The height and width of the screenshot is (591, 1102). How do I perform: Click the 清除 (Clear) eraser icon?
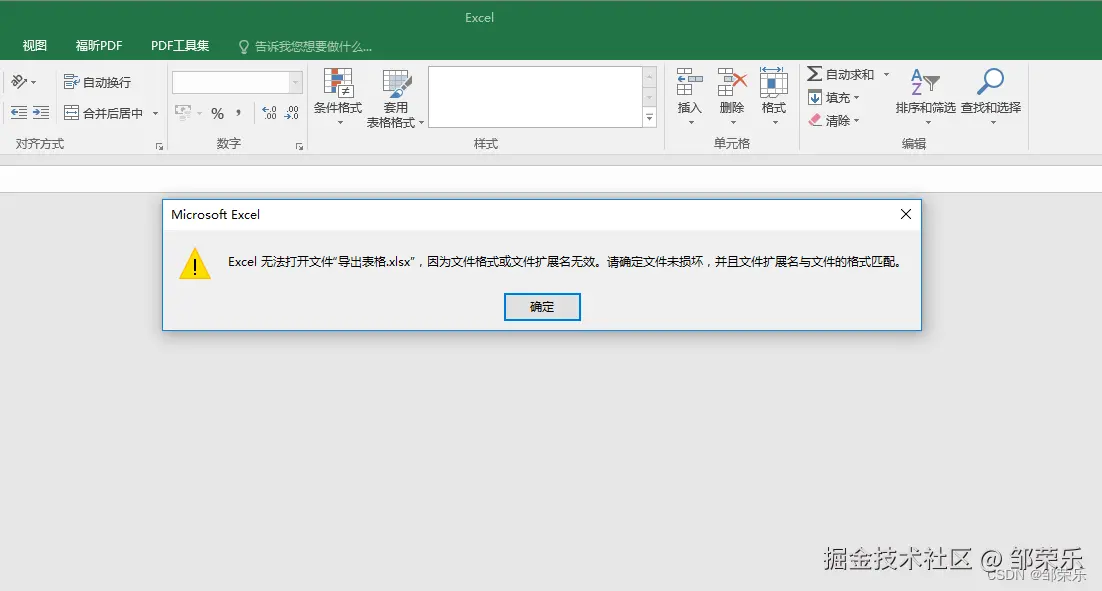click(x=814, y=120)
